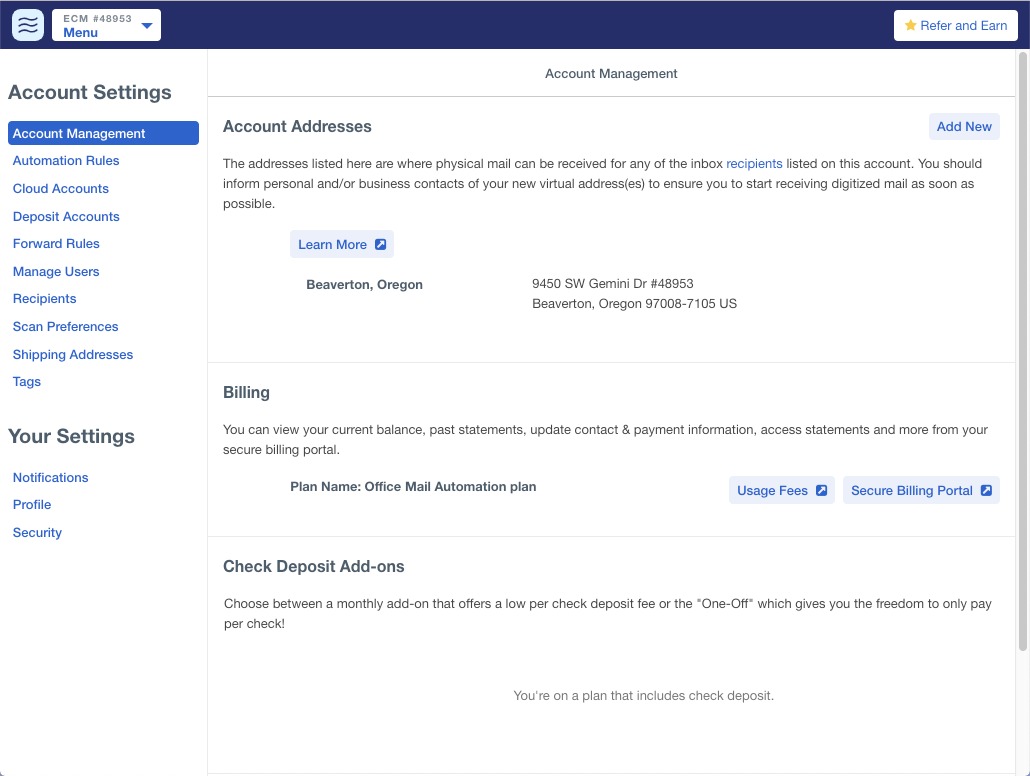The height and width of the screenshot is (776, 1030).
Task: Click the Check Deposit Add-ons heading
Action: [313, 566]
